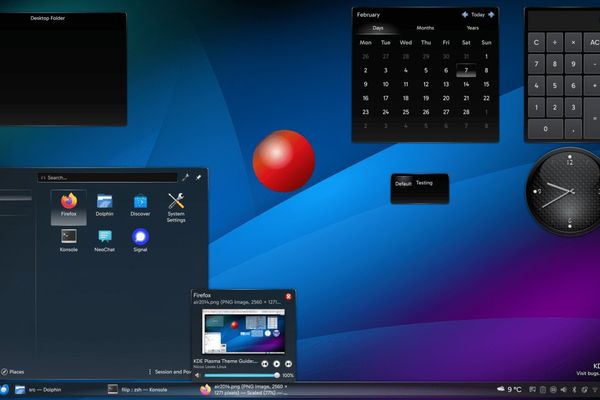Click the C button on calculator
The height and width of the screenshot is (400, 600).
pos(536,42)
